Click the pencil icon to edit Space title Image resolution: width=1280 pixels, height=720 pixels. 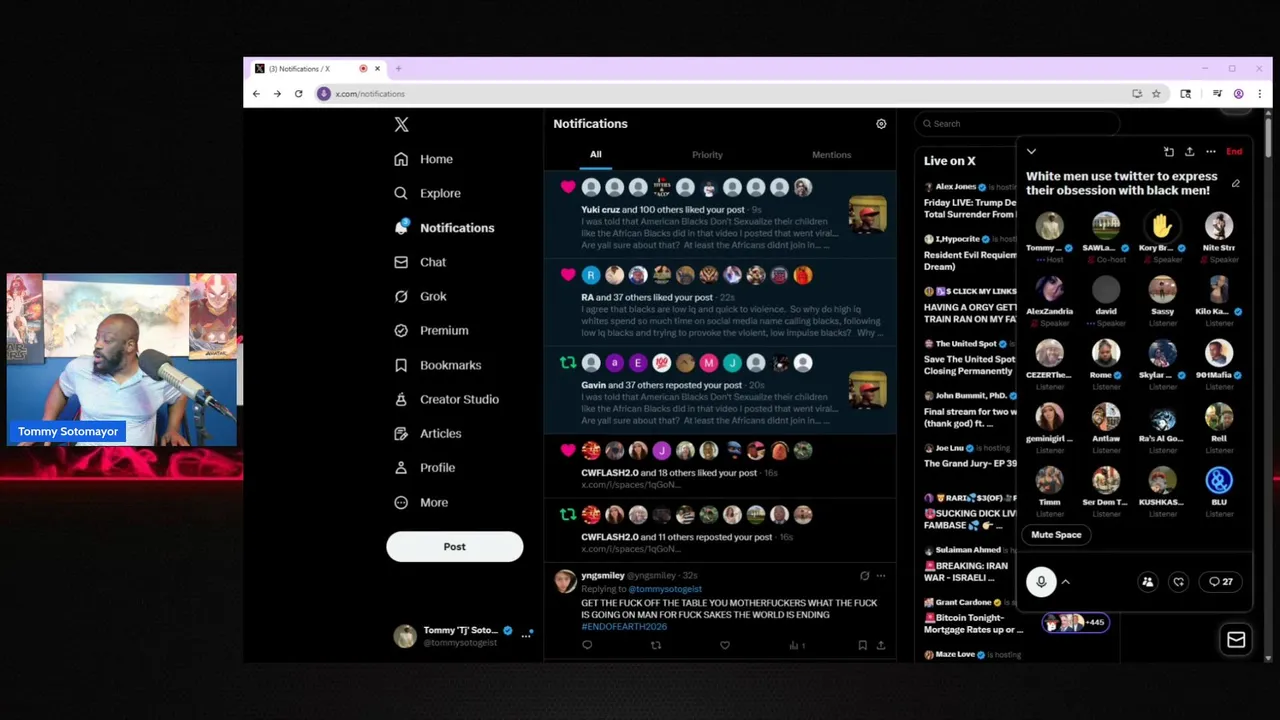pos(1236,184)
